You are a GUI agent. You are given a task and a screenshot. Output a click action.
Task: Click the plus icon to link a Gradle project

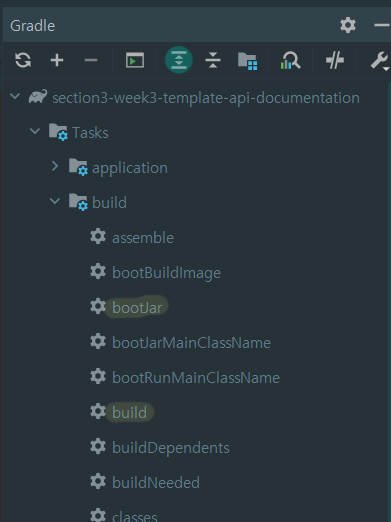tap(57, 60)
